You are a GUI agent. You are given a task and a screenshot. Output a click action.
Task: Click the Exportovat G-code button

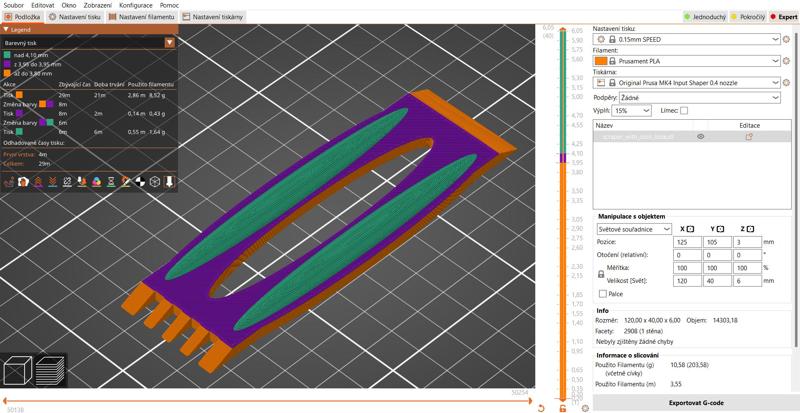[x=696, y=403]
